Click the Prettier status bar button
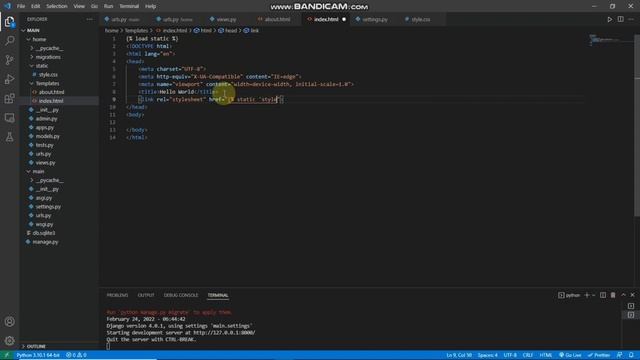640x360 pixels. click(599, 355)
